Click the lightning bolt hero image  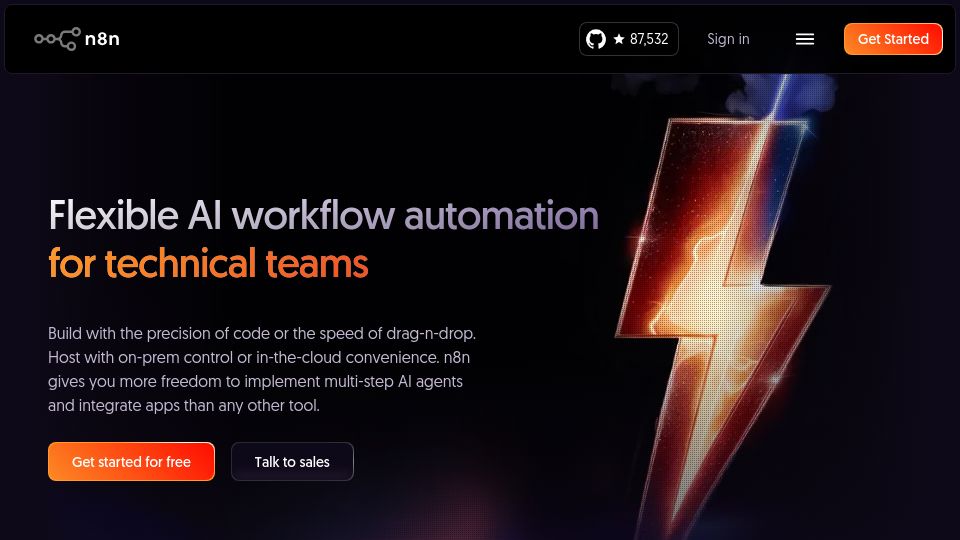[x=722, y=306]
